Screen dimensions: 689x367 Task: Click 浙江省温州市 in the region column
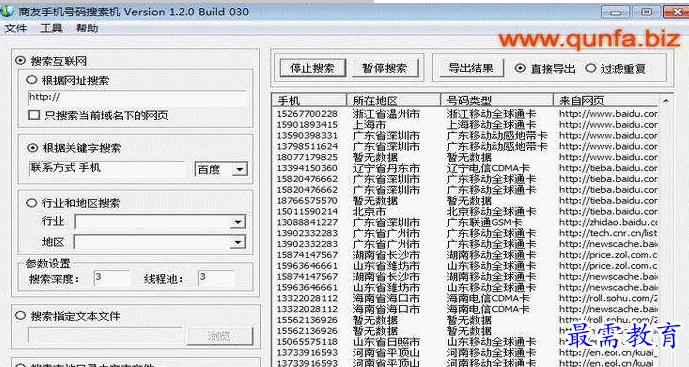[386, 114]
